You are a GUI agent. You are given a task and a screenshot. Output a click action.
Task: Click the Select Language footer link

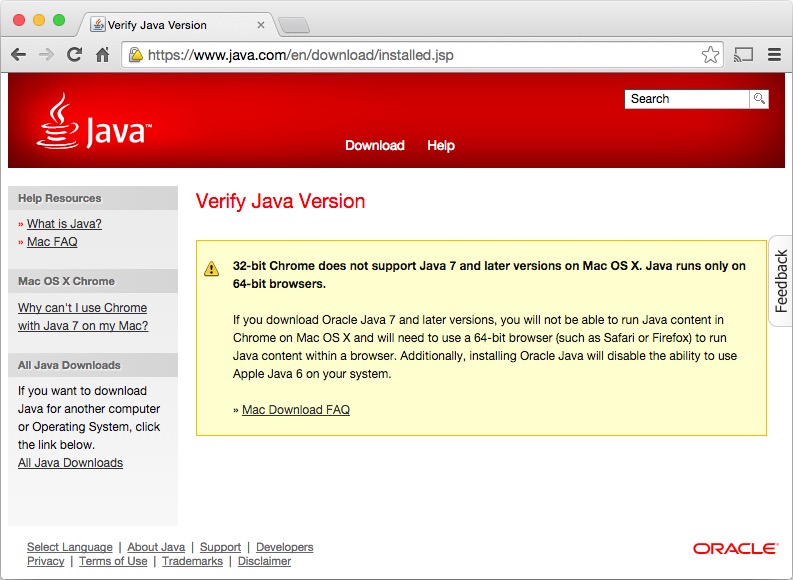pyautogui.click(x=70, y=547)
